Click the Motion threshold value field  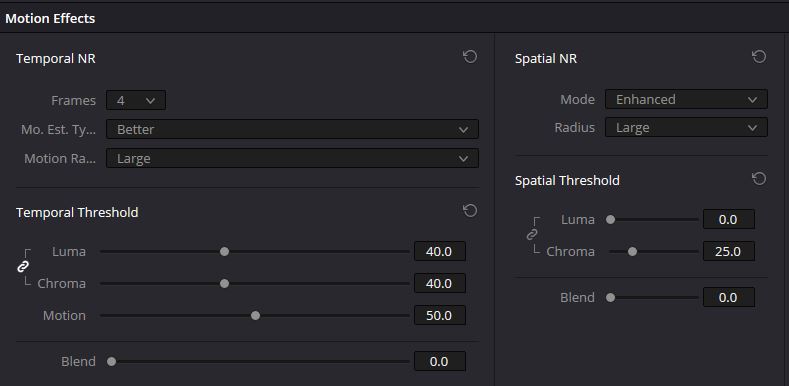click(440, 316)
